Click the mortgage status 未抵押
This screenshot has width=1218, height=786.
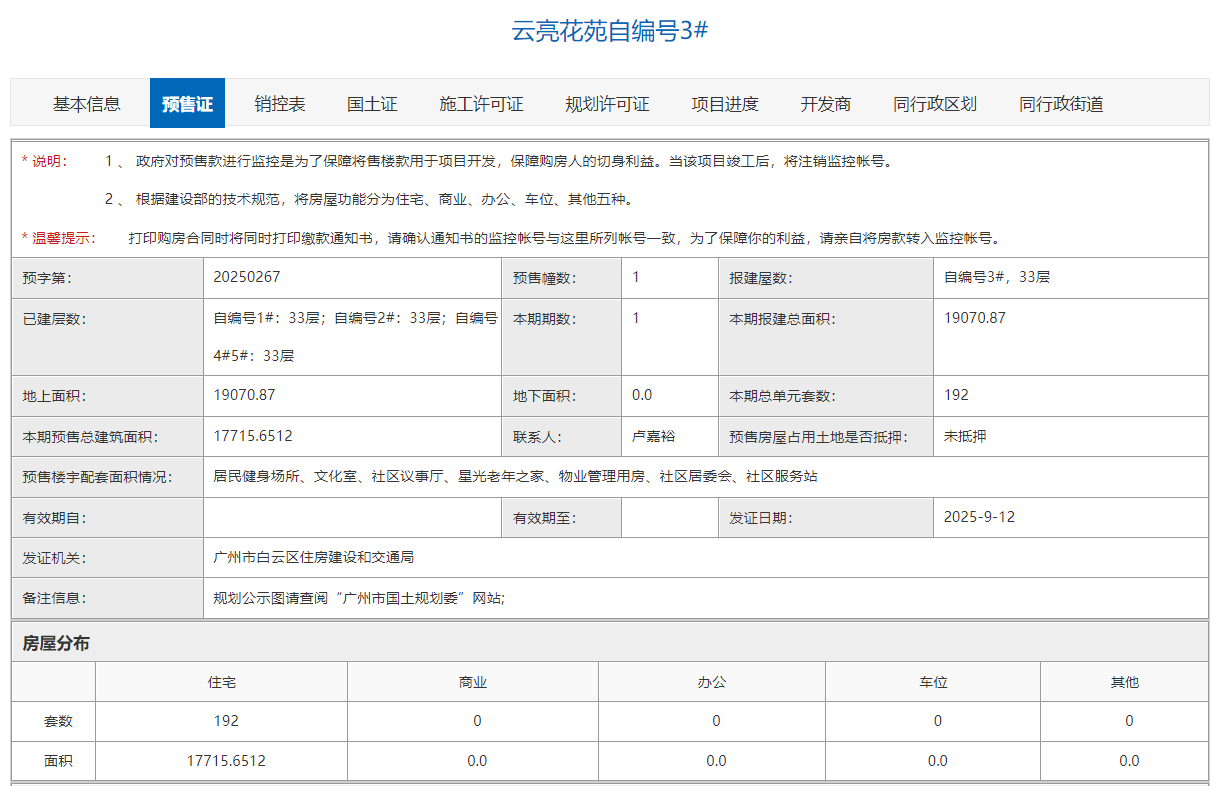pos(965,436)
